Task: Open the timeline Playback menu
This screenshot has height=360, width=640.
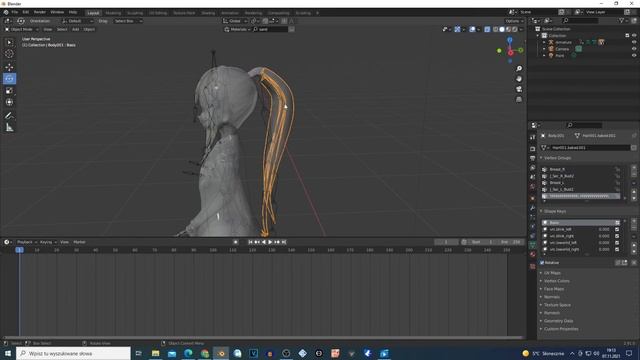Action: click(x=27, y=242)
